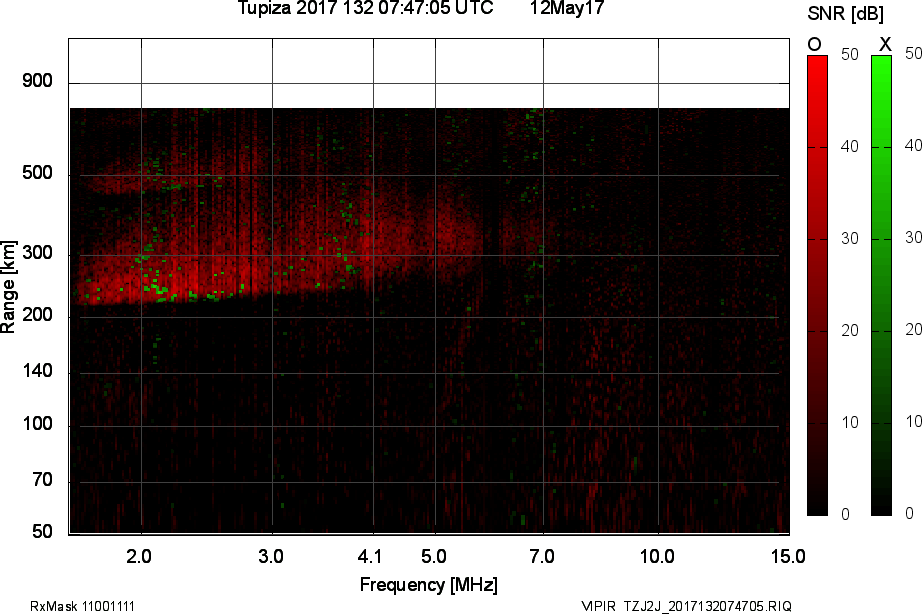
Task: Click the green X-mode SNR color bar
Action: [881, 285]
